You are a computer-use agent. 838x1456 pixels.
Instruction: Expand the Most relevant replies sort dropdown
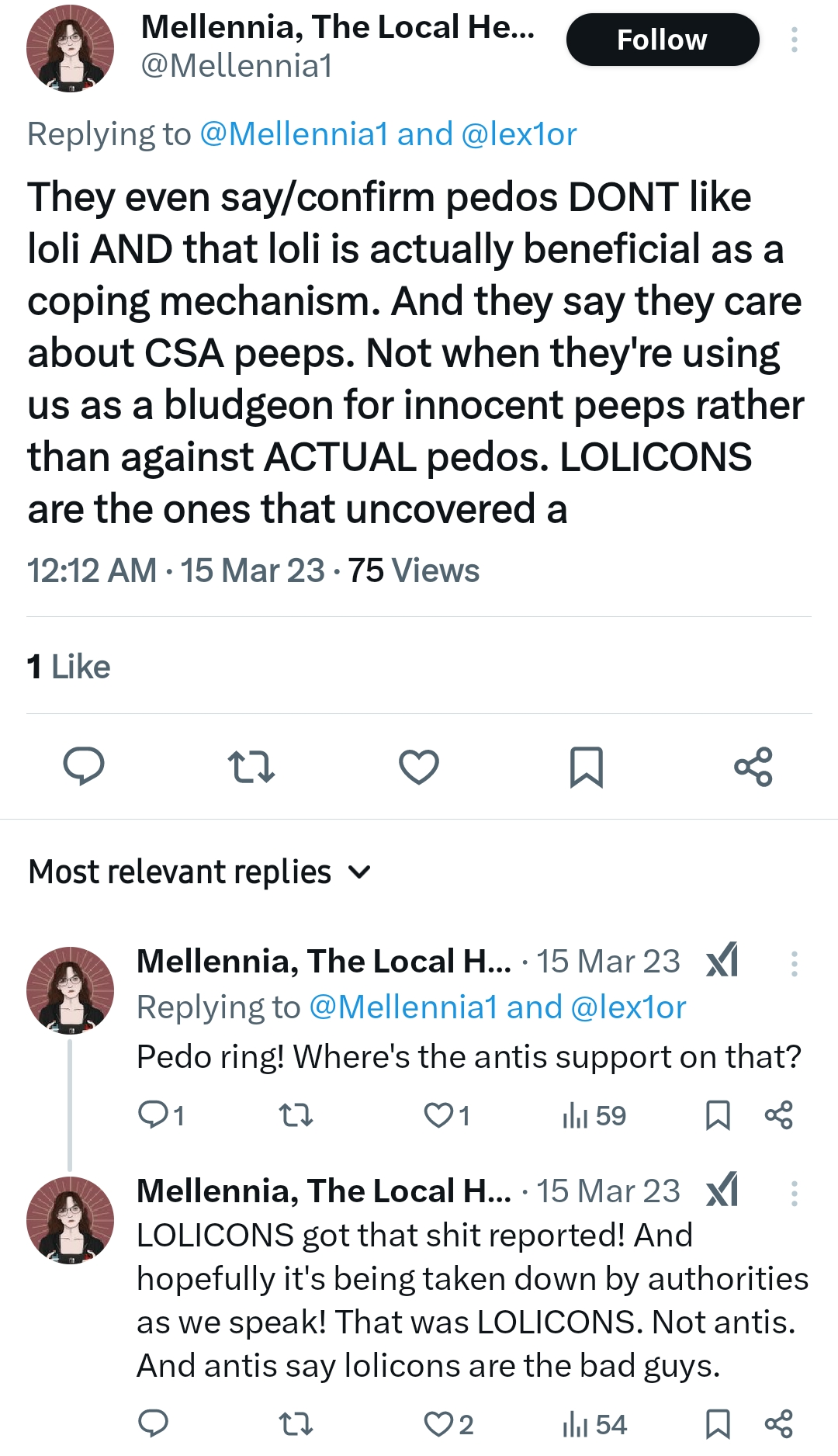click(x=200, y=872)
